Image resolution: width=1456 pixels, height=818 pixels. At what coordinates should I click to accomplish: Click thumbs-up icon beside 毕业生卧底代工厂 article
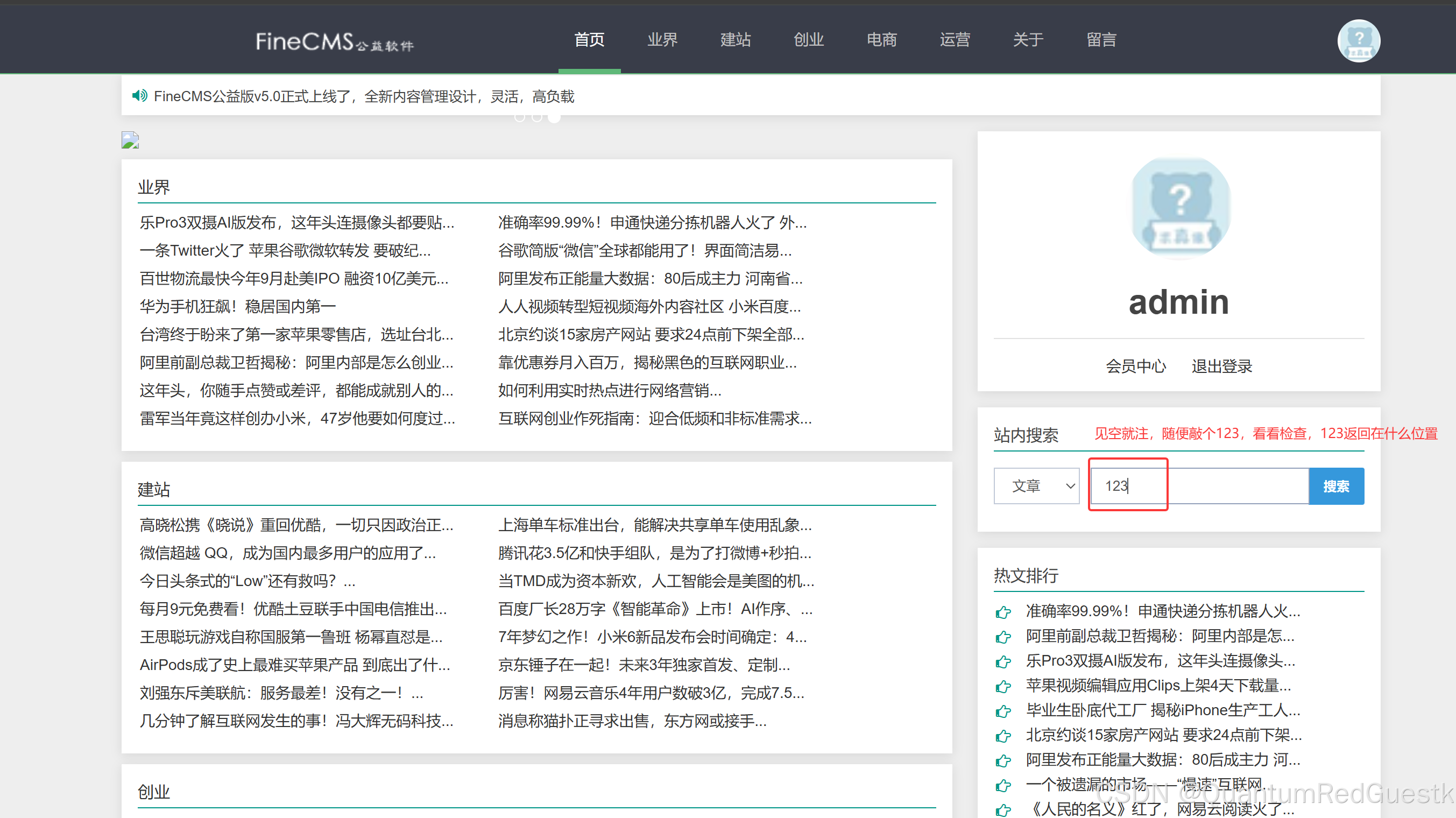click(1003, 710)
